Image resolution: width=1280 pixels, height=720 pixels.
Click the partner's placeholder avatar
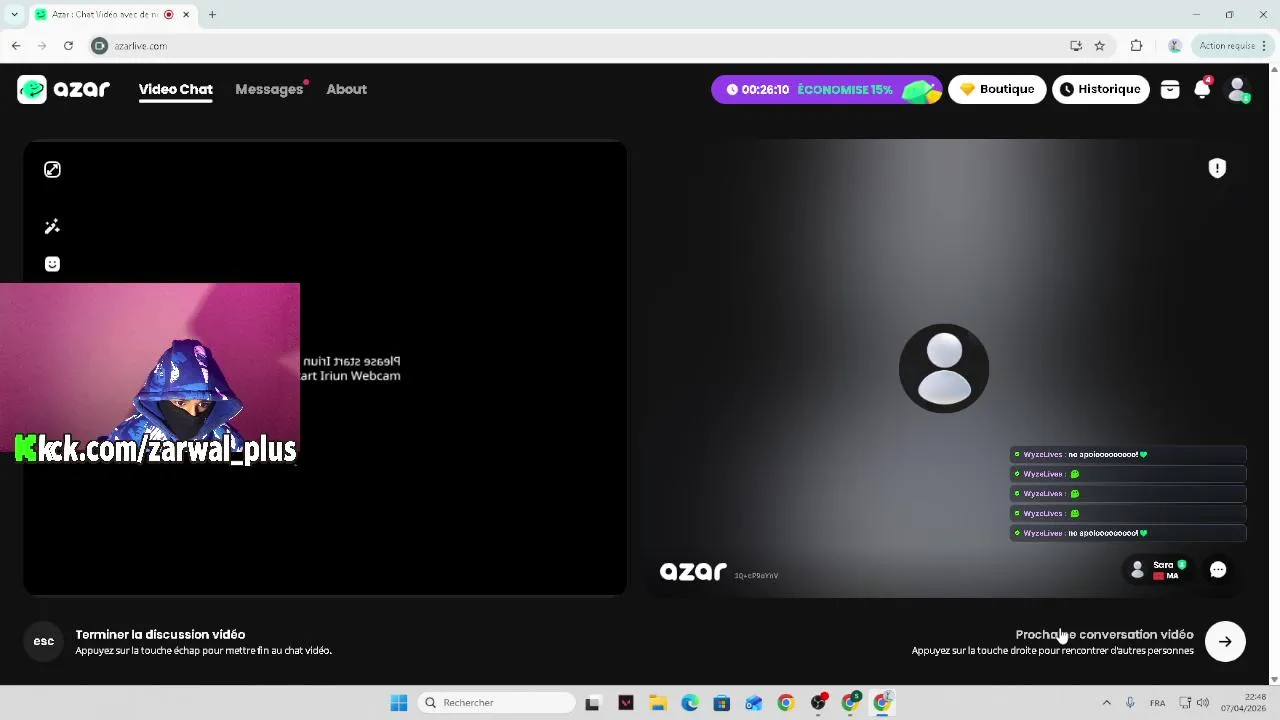click(x=944, y=368)
